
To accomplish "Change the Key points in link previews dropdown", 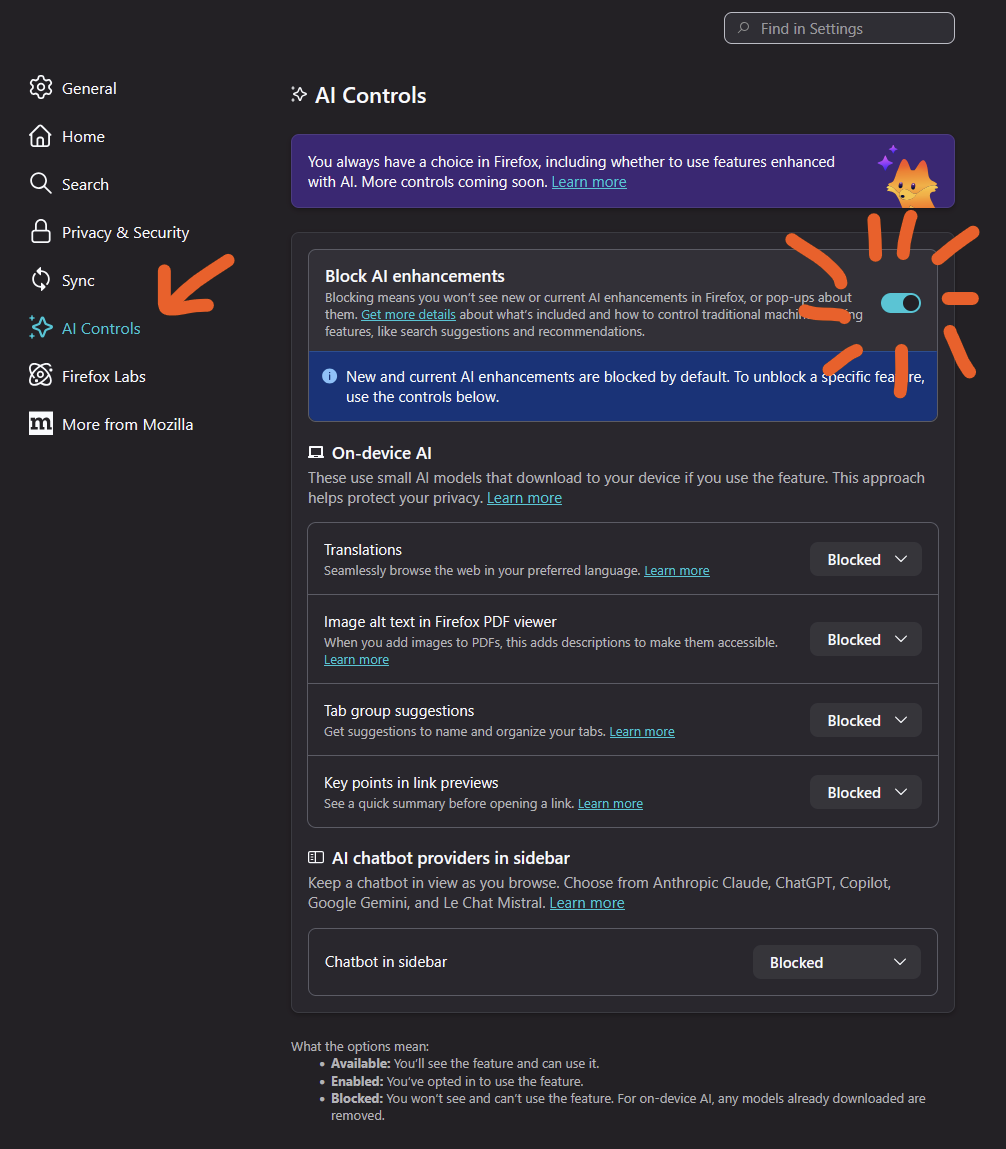I will coord(865,793).
